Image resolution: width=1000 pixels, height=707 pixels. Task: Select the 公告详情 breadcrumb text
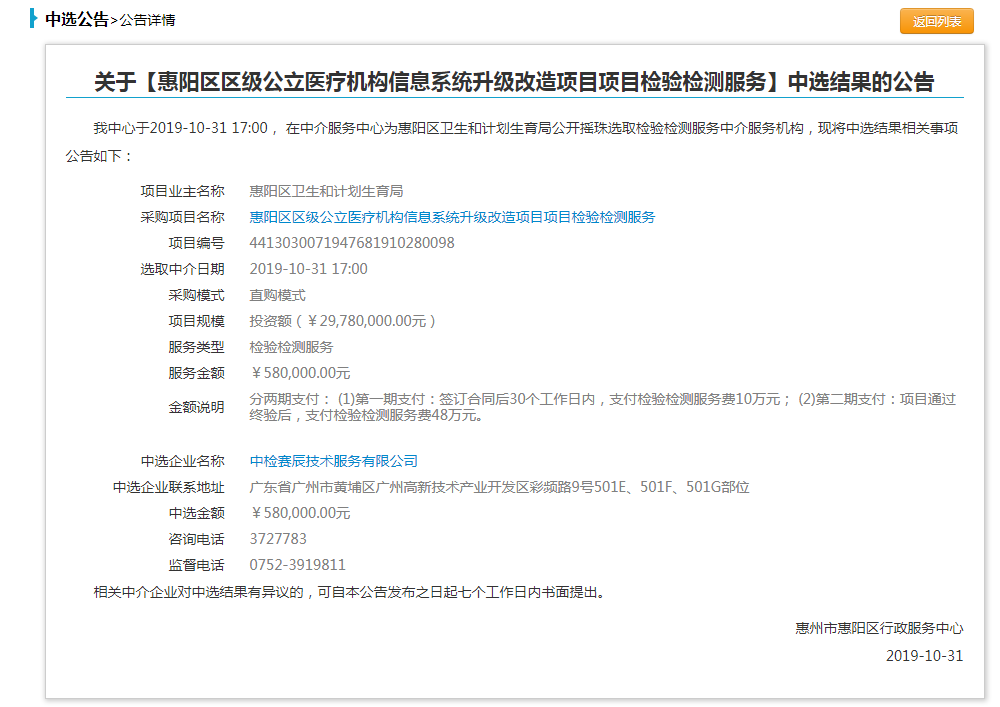[x=147, y=20]
